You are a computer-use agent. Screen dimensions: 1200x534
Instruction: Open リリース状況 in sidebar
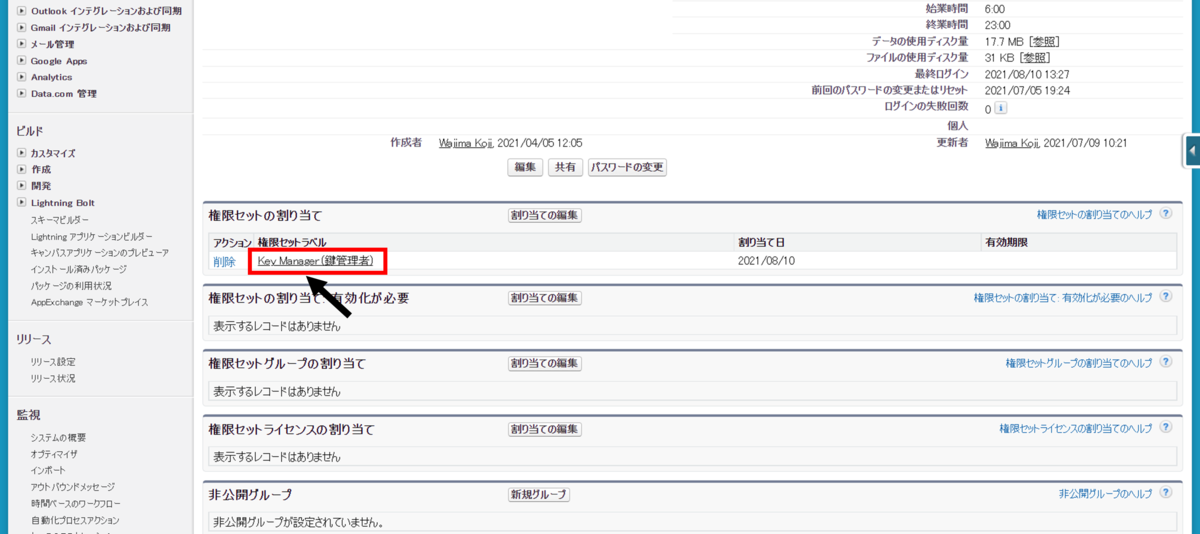[53, 378]
